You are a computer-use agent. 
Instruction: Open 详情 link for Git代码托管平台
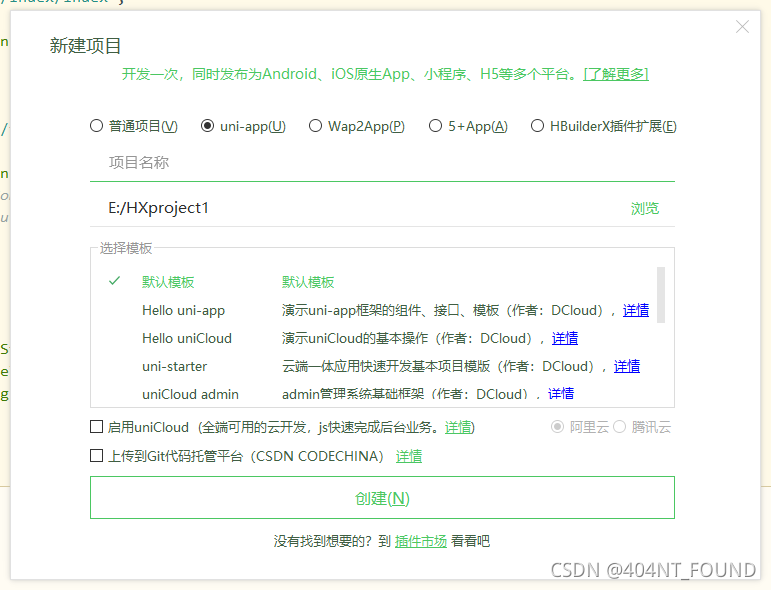coord(409,456)
